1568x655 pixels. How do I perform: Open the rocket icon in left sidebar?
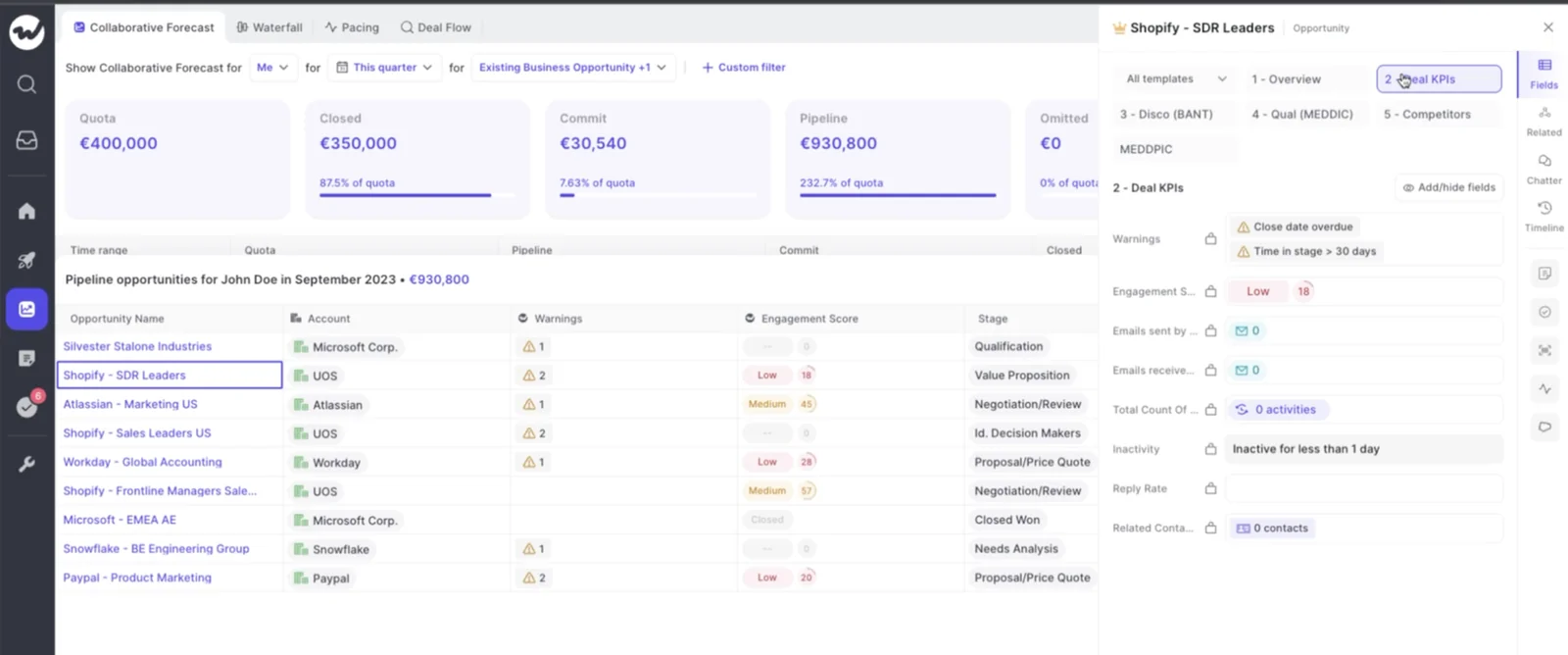click(26, 260)
